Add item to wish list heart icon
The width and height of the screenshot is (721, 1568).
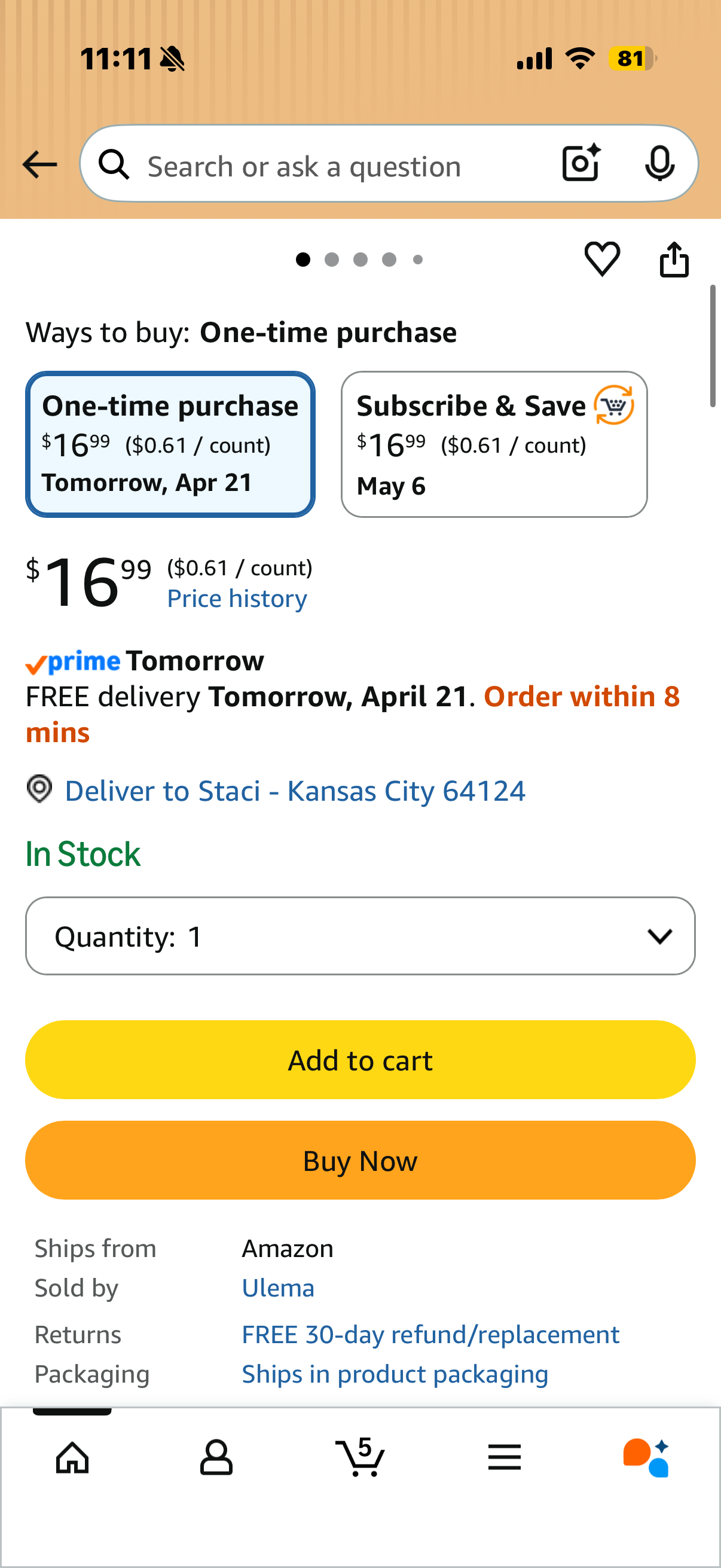[603, 259]
